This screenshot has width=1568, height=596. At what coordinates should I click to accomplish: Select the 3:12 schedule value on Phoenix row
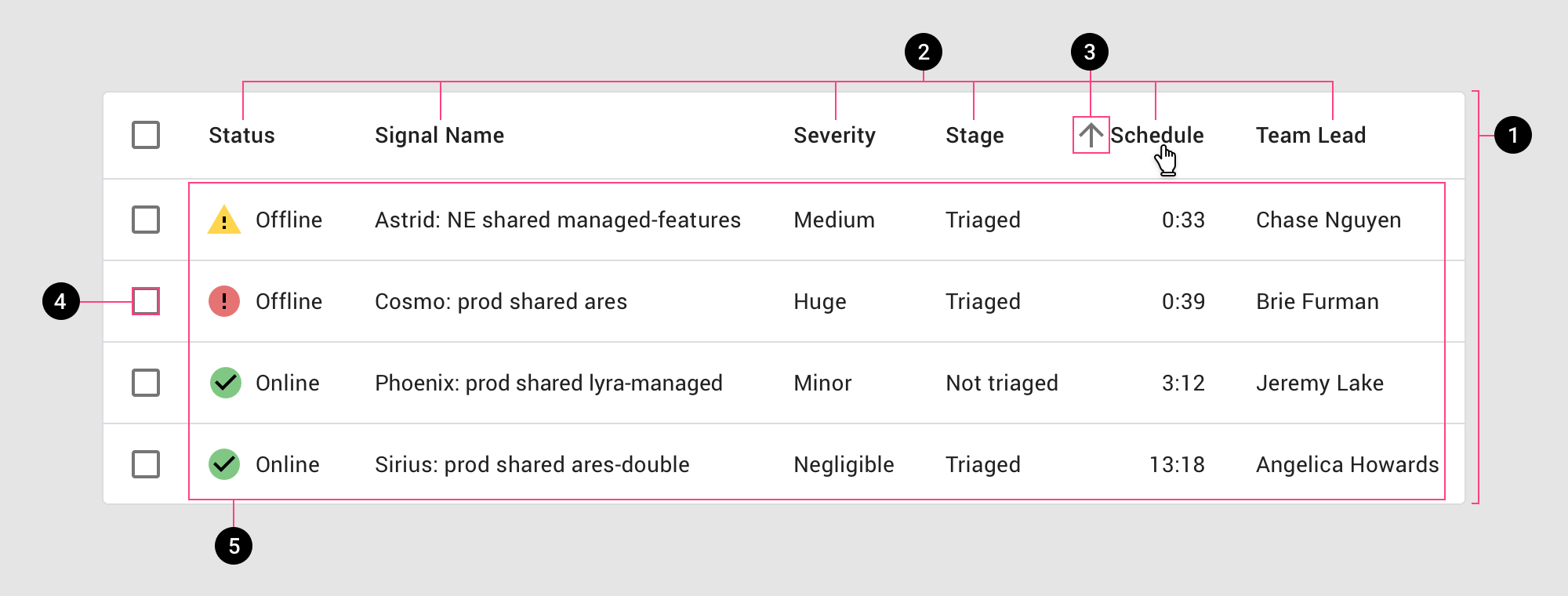[1183, 383]
